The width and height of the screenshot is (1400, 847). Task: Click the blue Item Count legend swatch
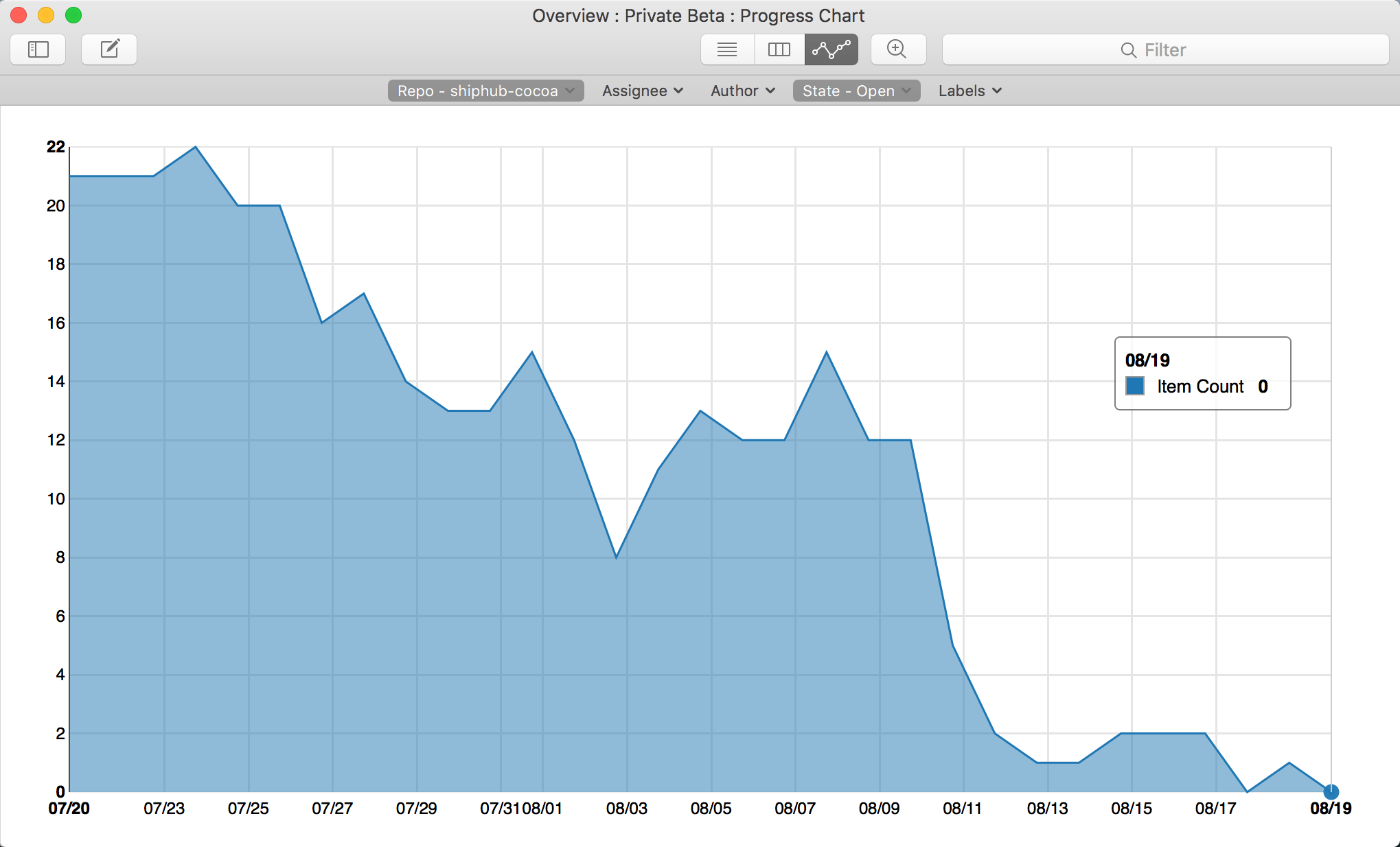pyautogui.click(x=1135, y=386)
